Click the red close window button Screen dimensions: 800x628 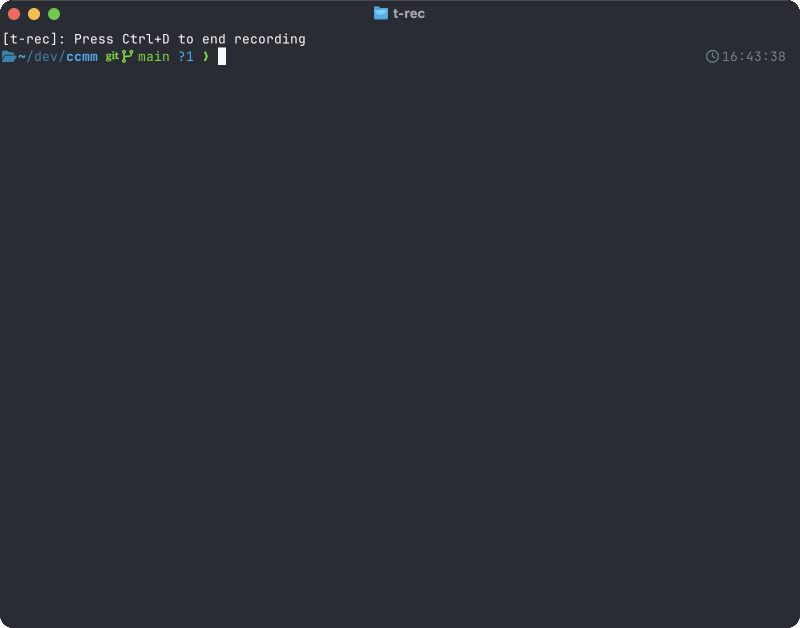(x=14, y=14)
